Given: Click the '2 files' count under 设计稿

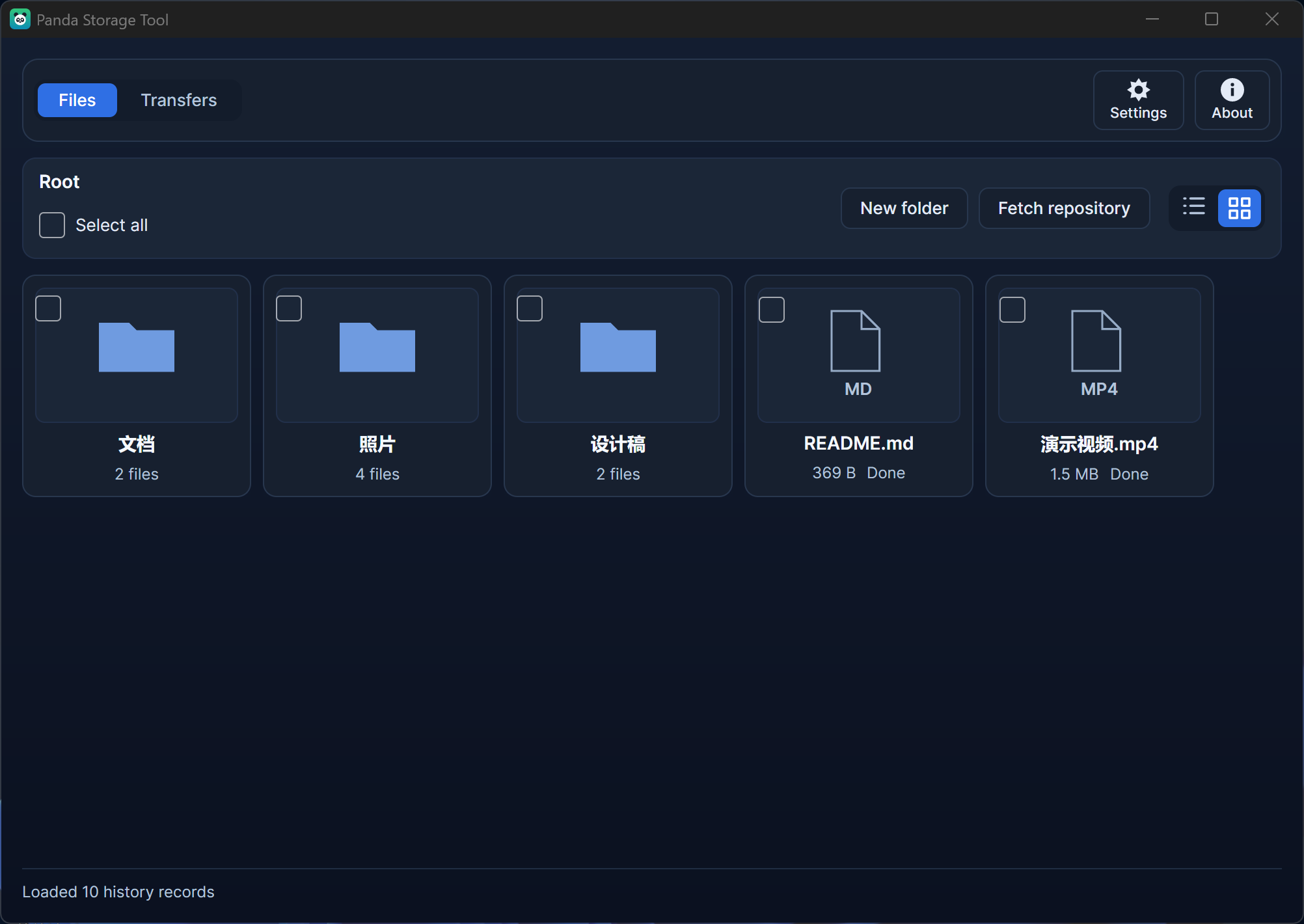Looking at the screenshot, I should (x=618, y=474).
